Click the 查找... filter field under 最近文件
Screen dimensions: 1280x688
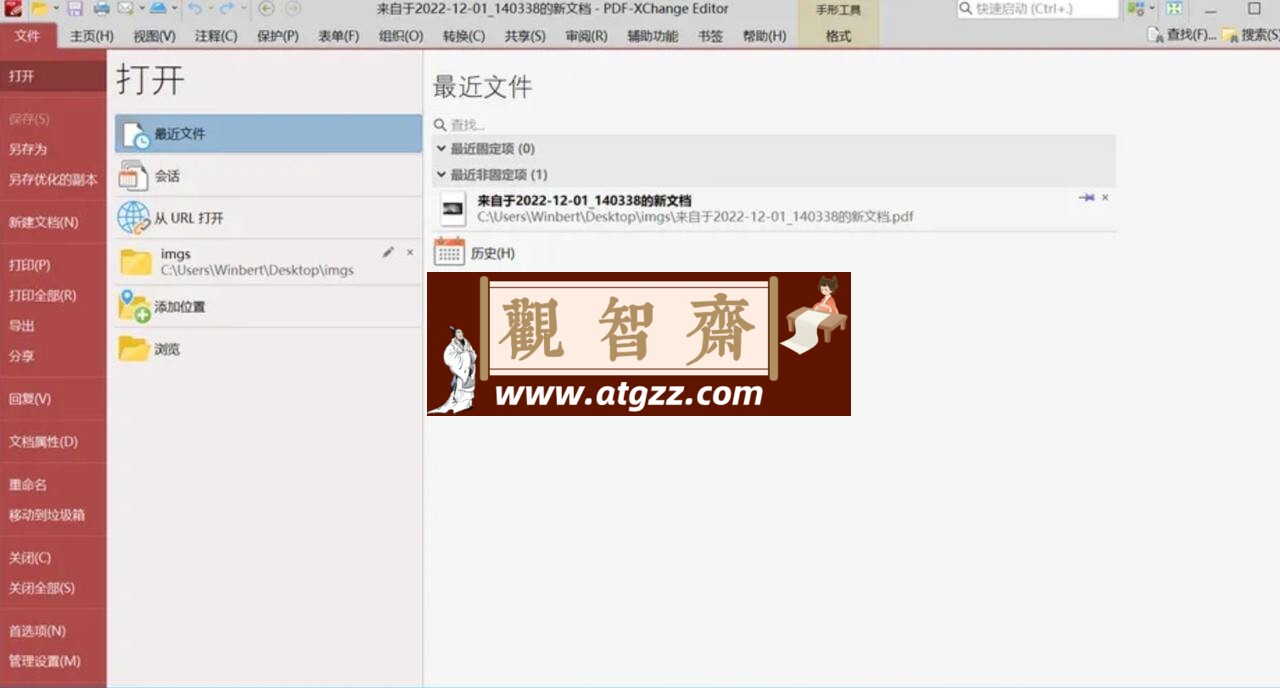pyautogui.click(x=774, y=125)
